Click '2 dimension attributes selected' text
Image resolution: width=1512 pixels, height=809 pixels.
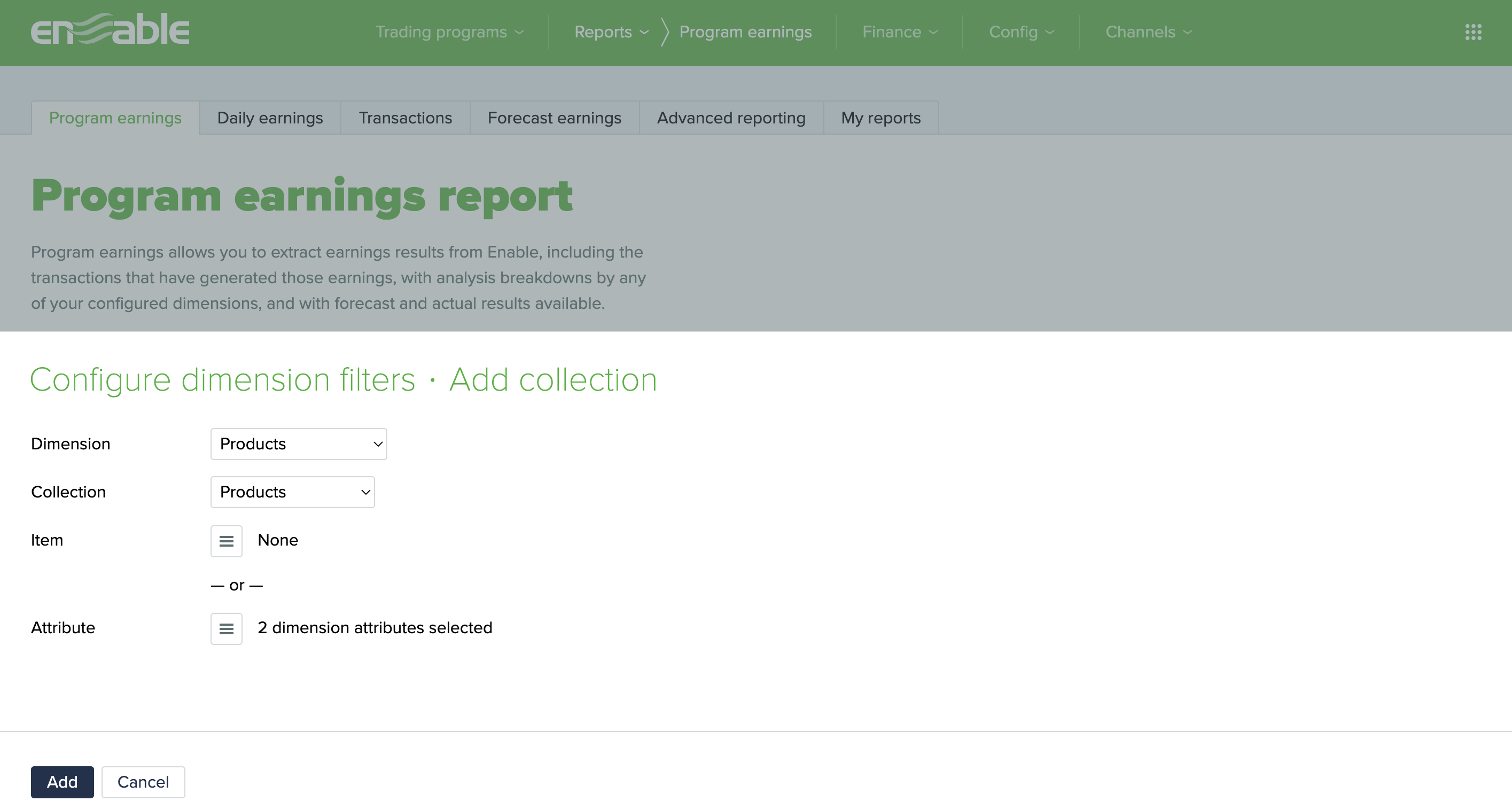[x=375, y=628]
